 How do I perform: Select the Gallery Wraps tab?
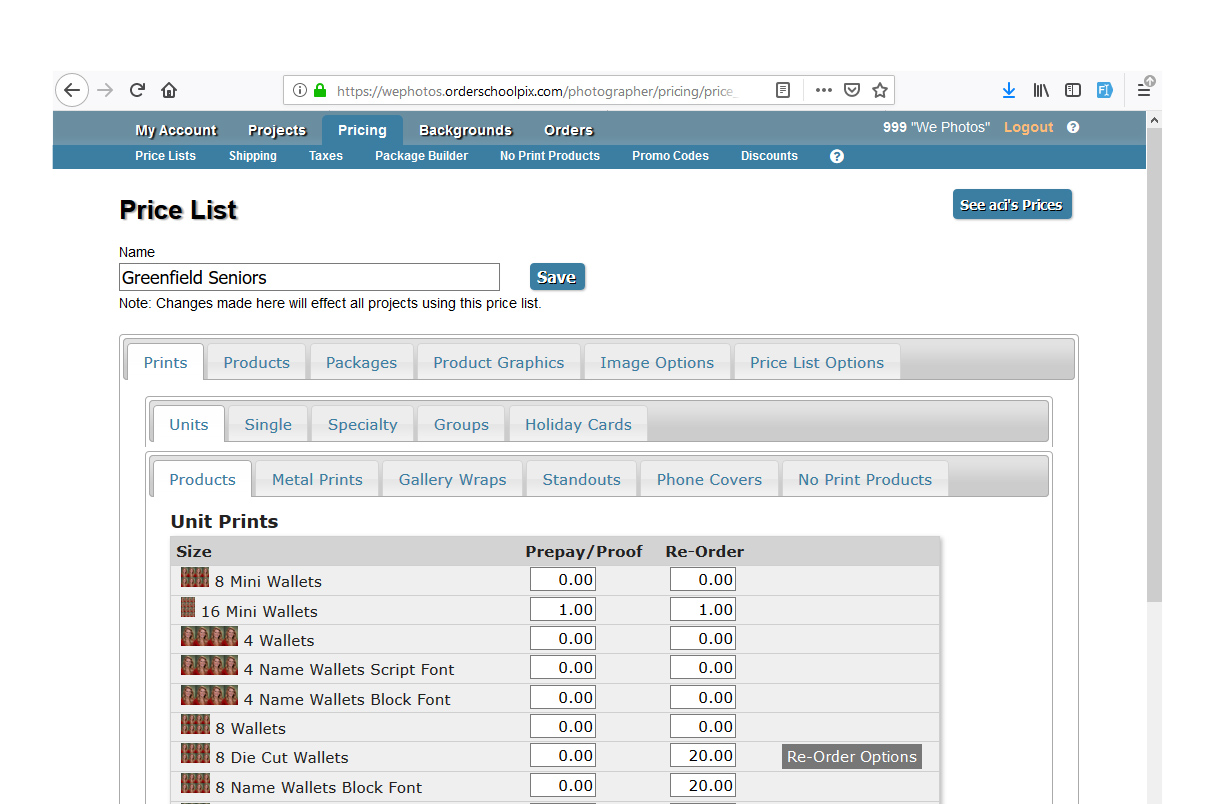tap(452, 480)
